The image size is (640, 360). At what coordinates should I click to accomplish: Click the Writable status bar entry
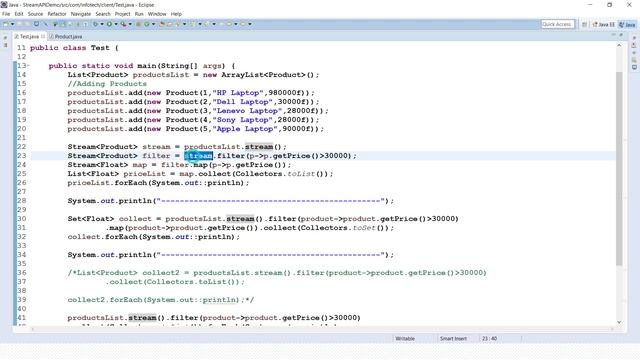405,338
